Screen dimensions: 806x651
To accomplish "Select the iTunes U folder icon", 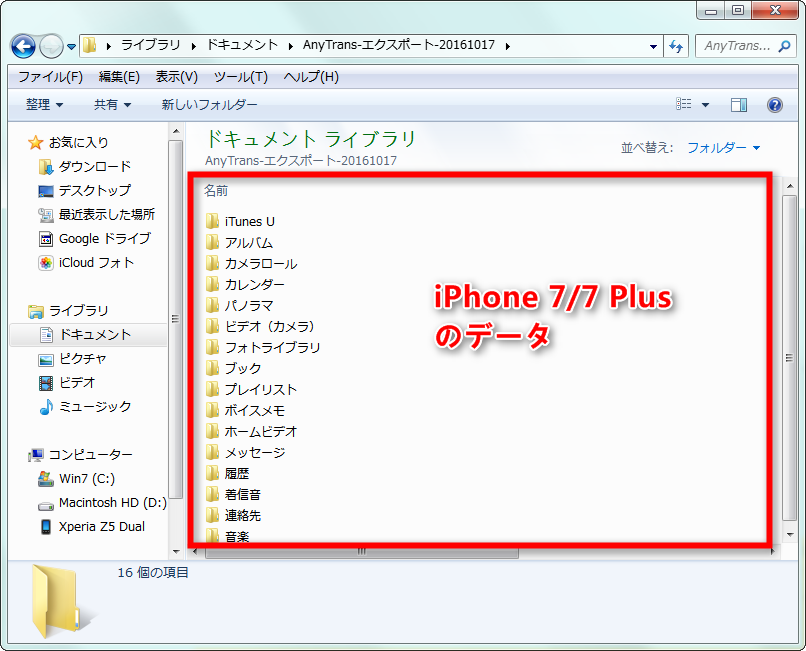I will click(x=212, y=222).
